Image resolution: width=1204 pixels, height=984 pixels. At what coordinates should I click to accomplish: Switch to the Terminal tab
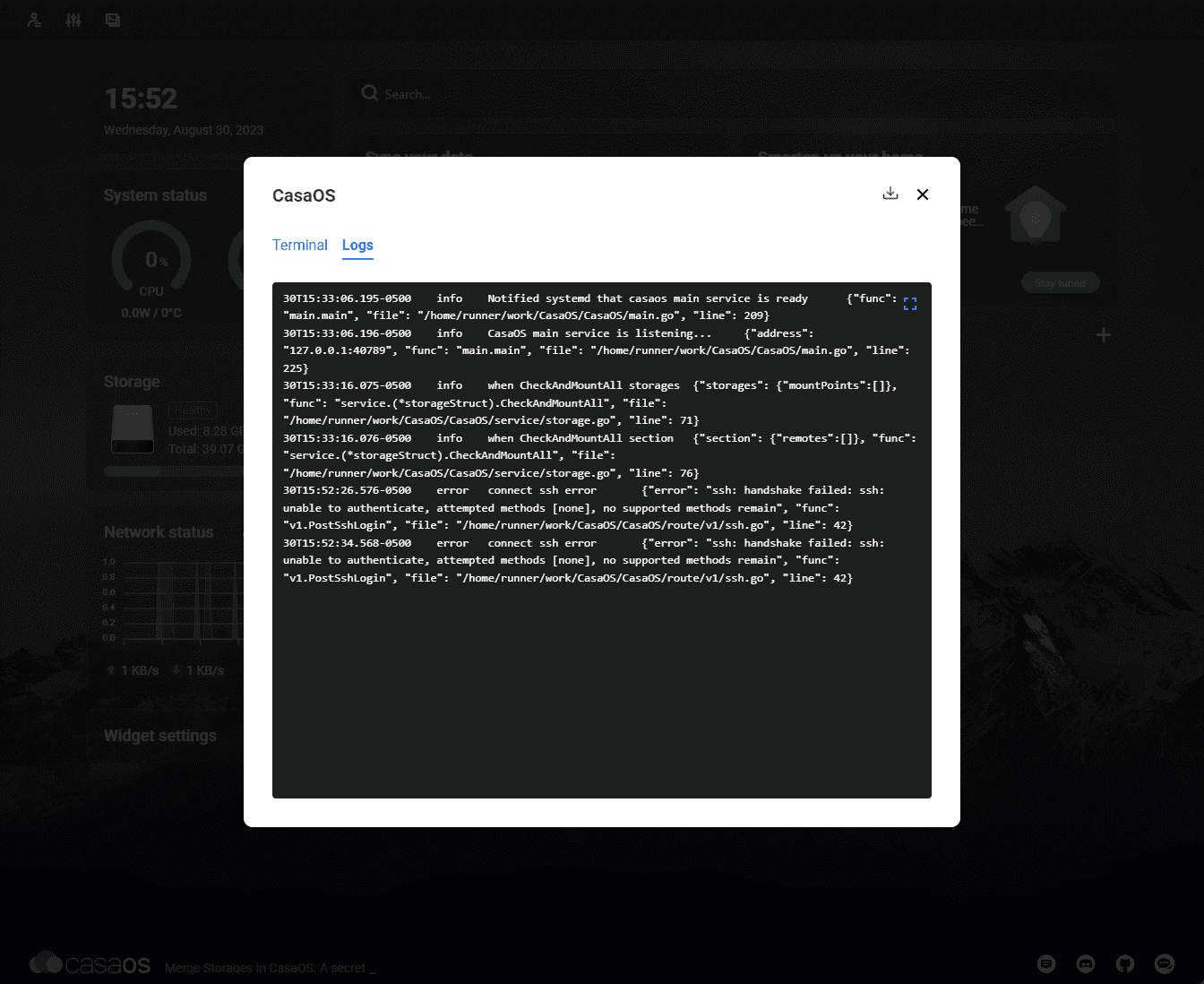[x=300, y=246]
